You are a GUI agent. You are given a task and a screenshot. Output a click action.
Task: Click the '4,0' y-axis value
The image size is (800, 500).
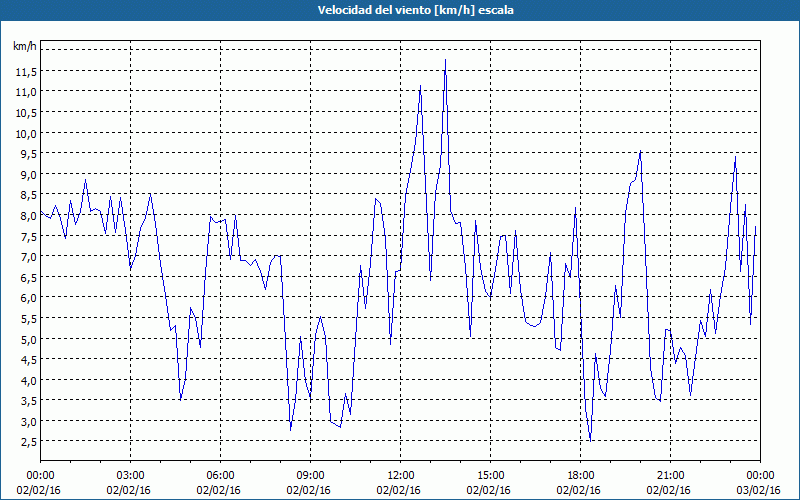pyautogui.click(x=28, y=380)
